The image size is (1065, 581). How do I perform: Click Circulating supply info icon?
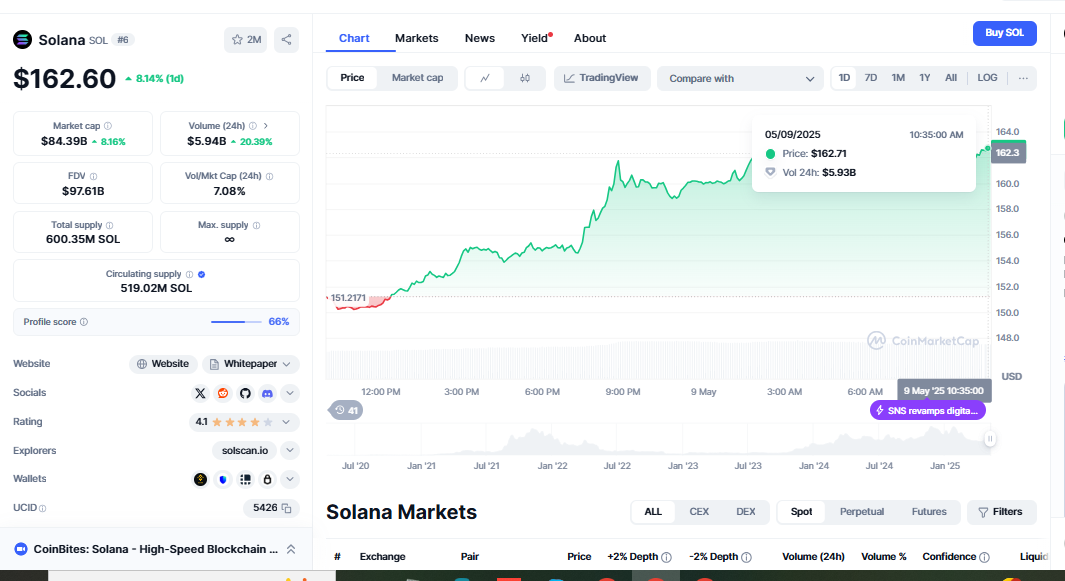(x=189, y=275)
